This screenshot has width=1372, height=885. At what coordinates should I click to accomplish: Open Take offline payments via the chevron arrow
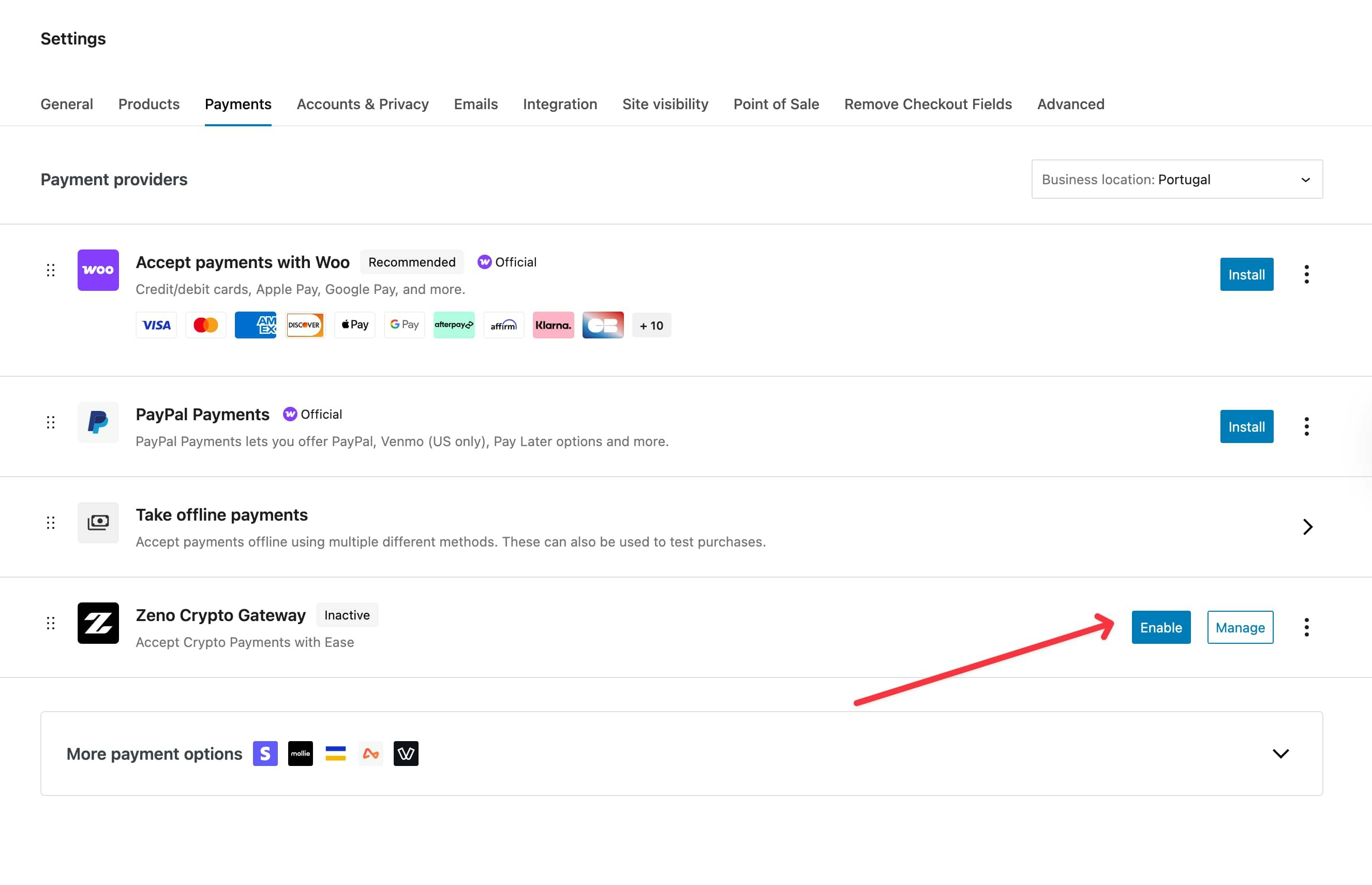click(x=1308, y=526)
